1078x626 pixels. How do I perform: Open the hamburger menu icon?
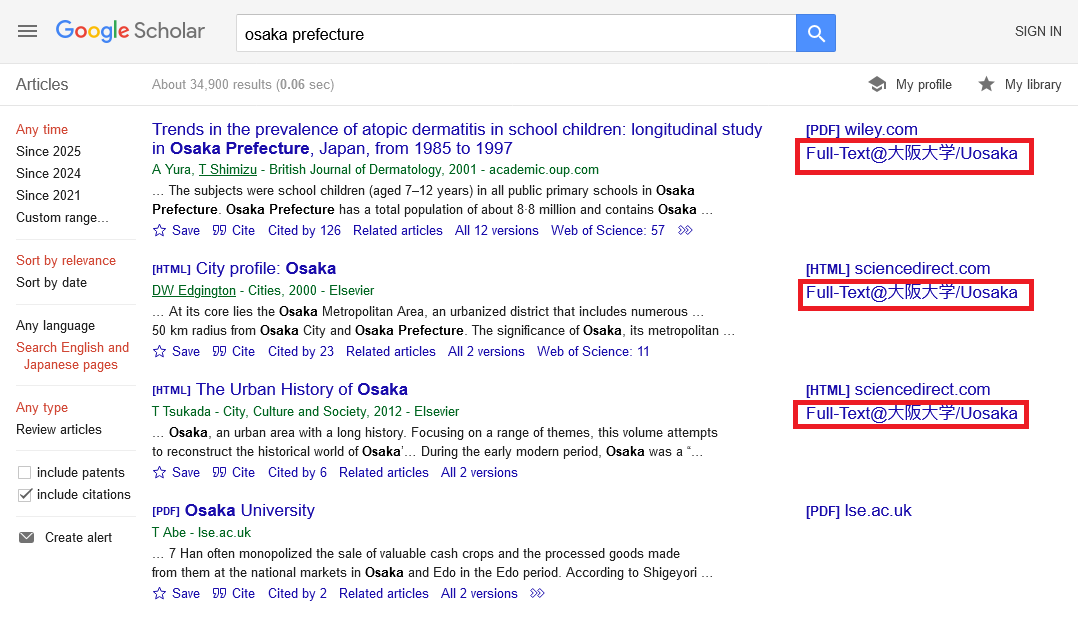(x=28, y=32)
